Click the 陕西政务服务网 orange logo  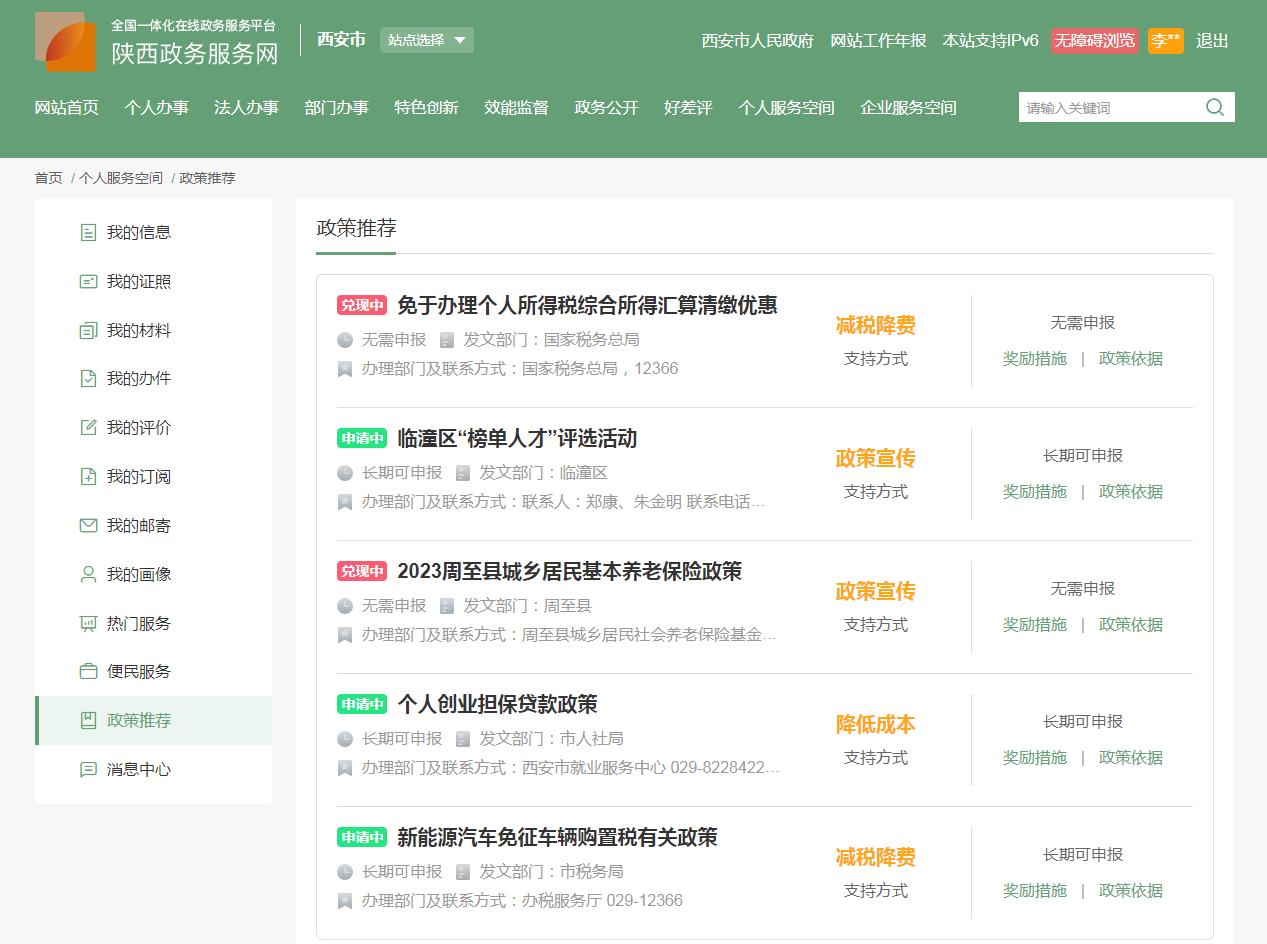pyautogui.click(x=66, y=42)
